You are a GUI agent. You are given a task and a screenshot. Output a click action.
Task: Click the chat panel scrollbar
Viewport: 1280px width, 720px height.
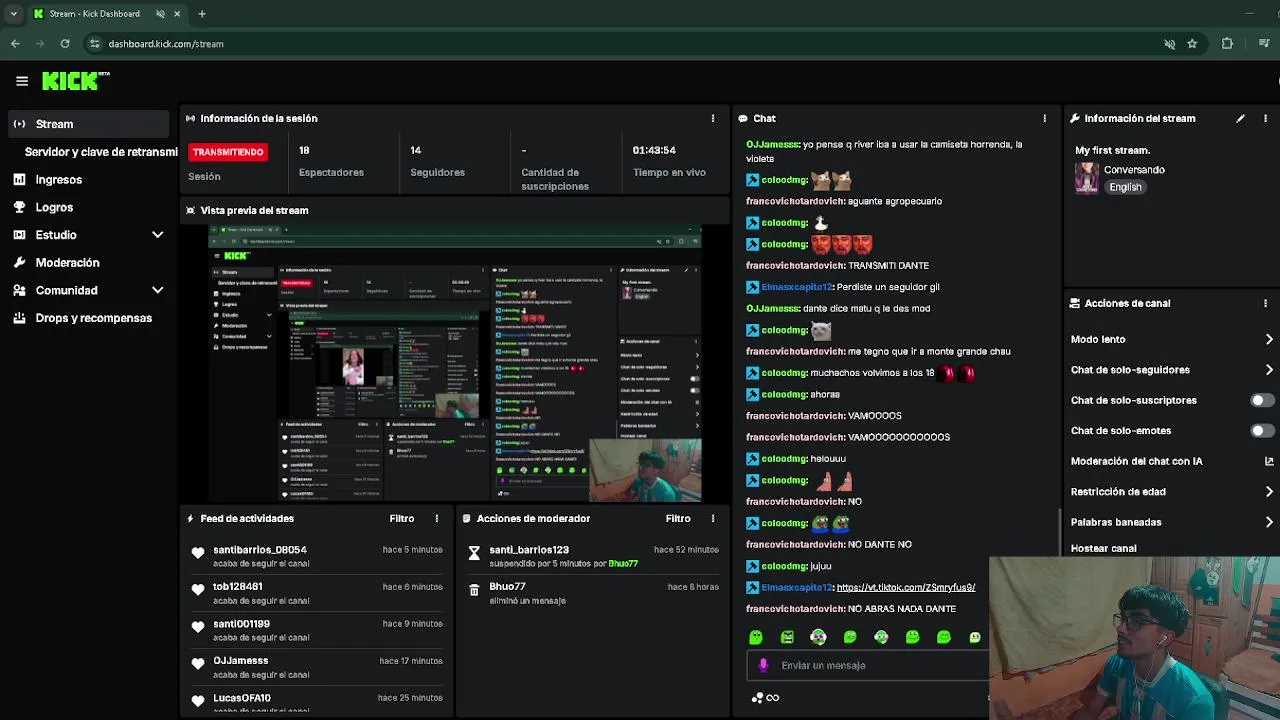[x=1058, y=530]
